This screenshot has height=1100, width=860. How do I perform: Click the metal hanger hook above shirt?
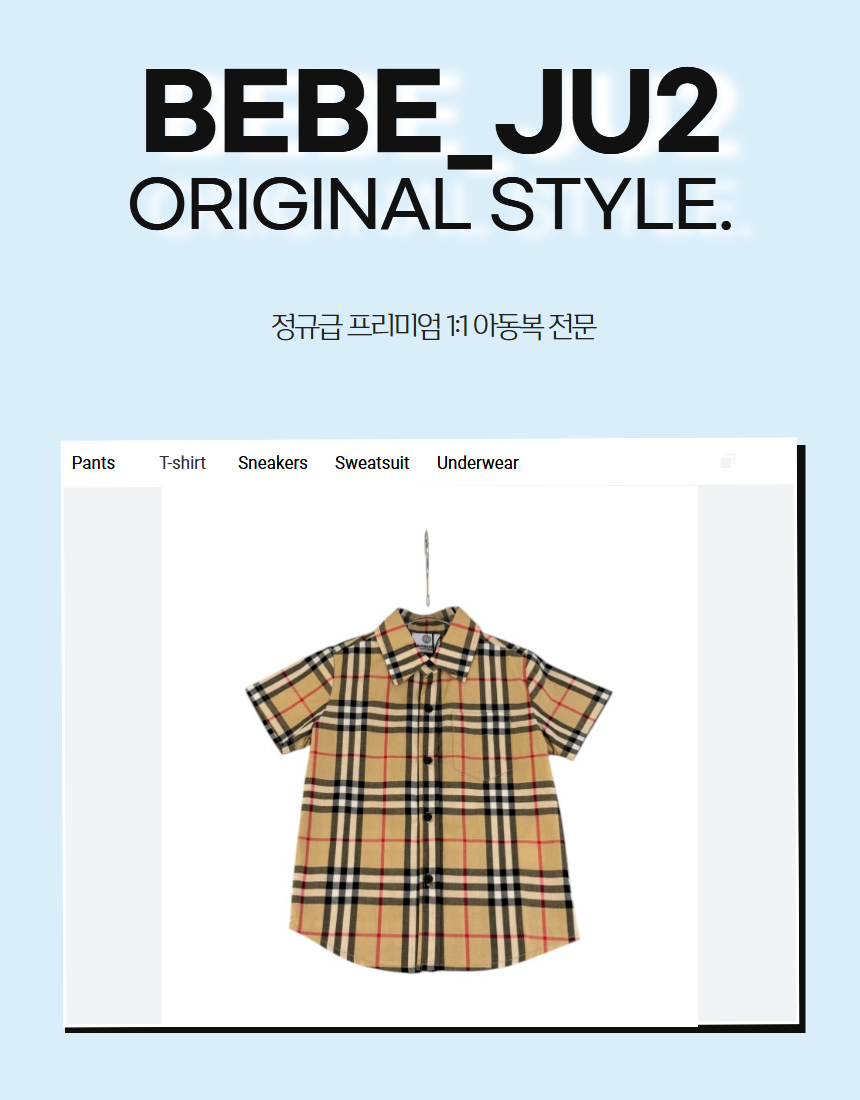(426, 567)
